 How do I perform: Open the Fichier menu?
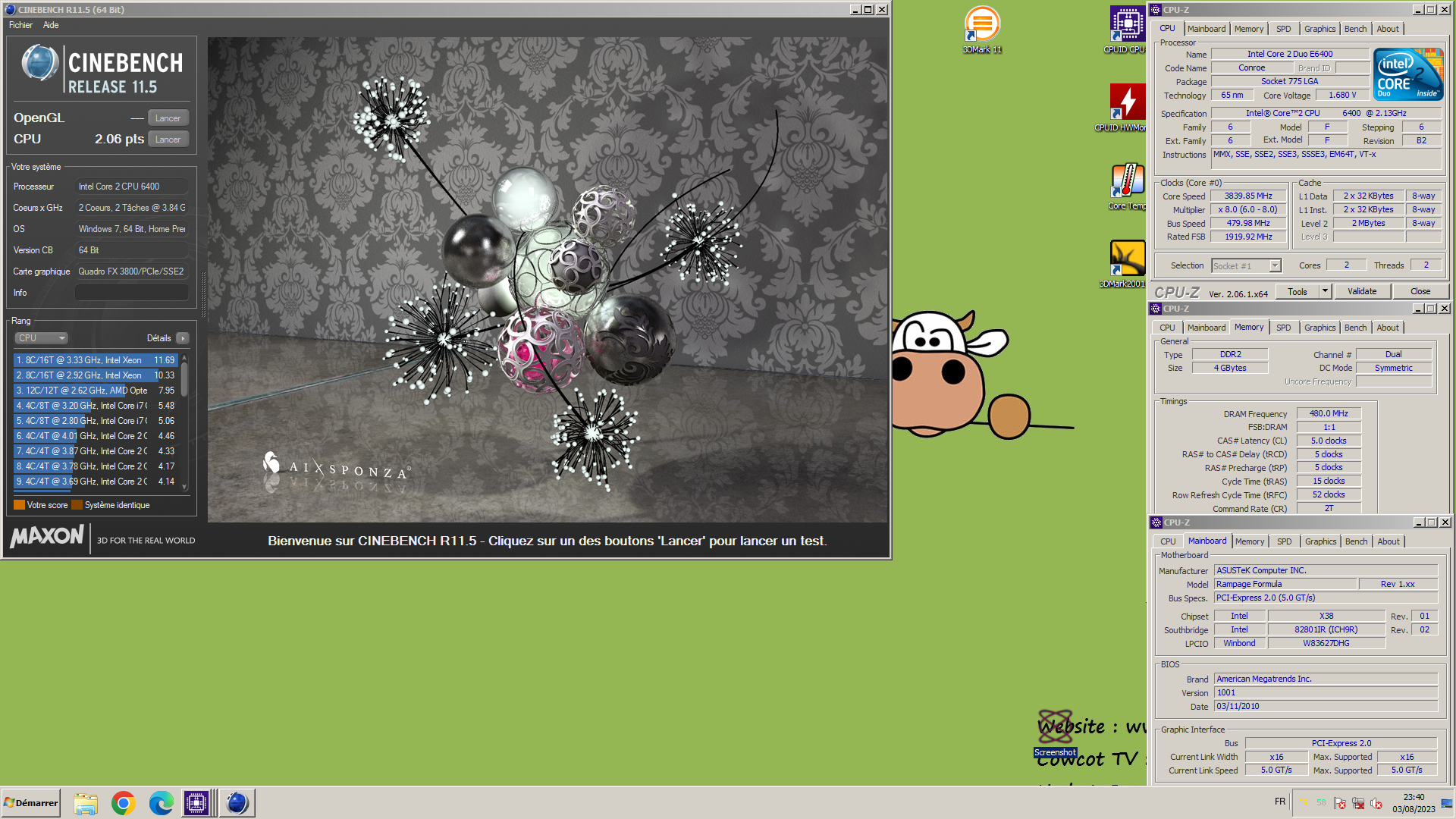point(20,25)
